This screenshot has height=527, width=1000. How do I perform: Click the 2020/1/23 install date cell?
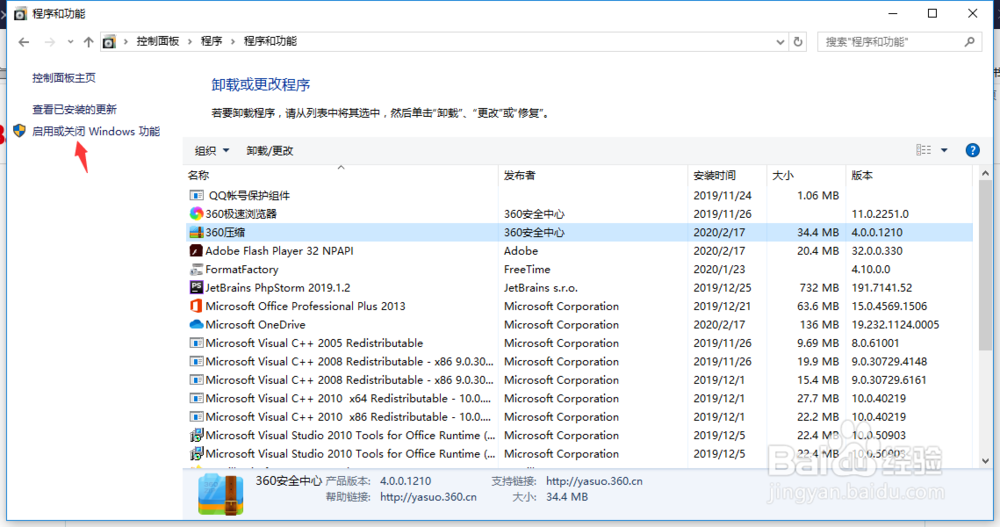click(x=719, y=269)
